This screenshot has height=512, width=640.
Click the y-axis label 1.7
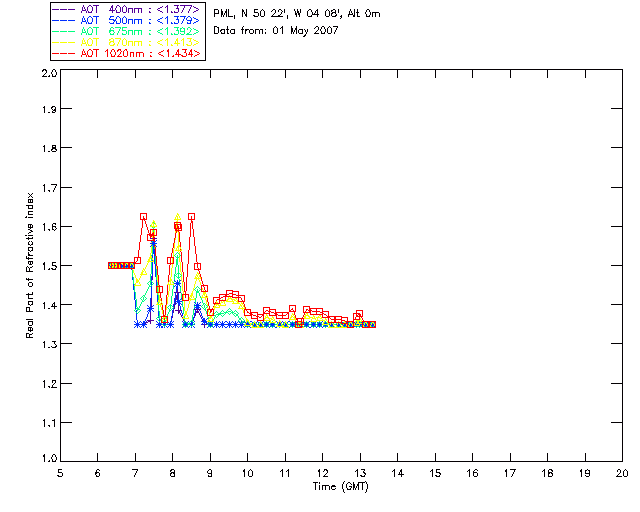pos(49,188)
